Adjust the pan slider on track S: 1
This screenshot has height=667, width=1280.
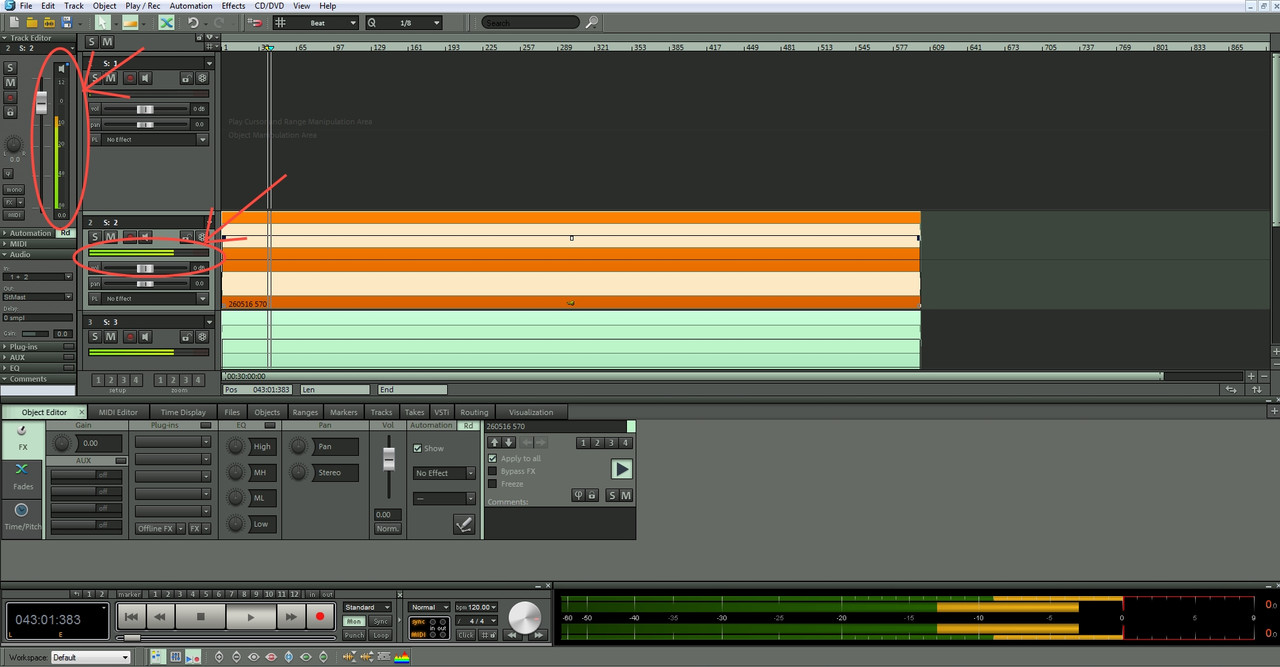click(x=146, y=124)
